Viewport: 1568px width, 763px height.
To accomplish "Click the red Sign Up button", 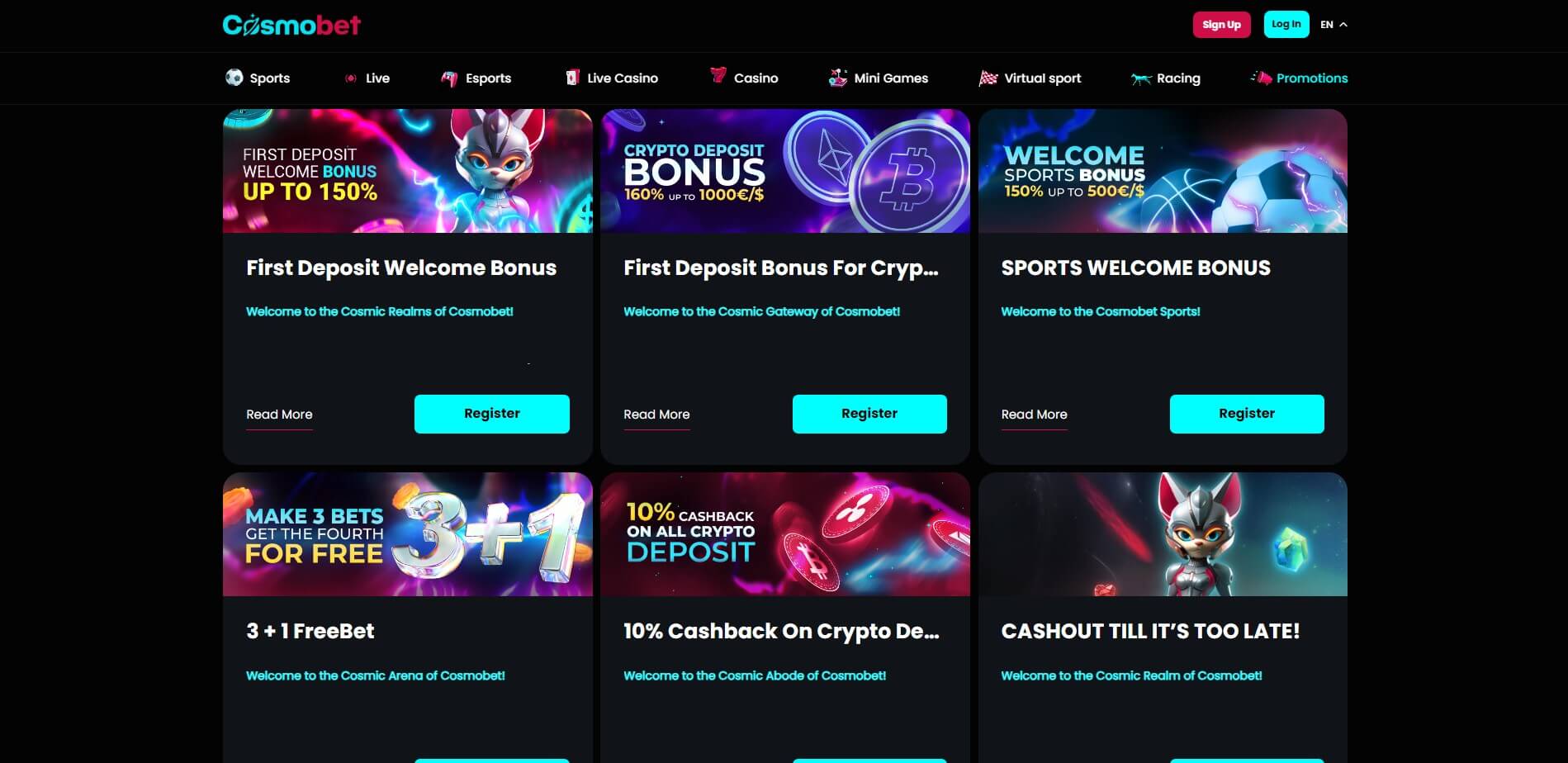I will pyautogui.click(x=1221, y=25).
